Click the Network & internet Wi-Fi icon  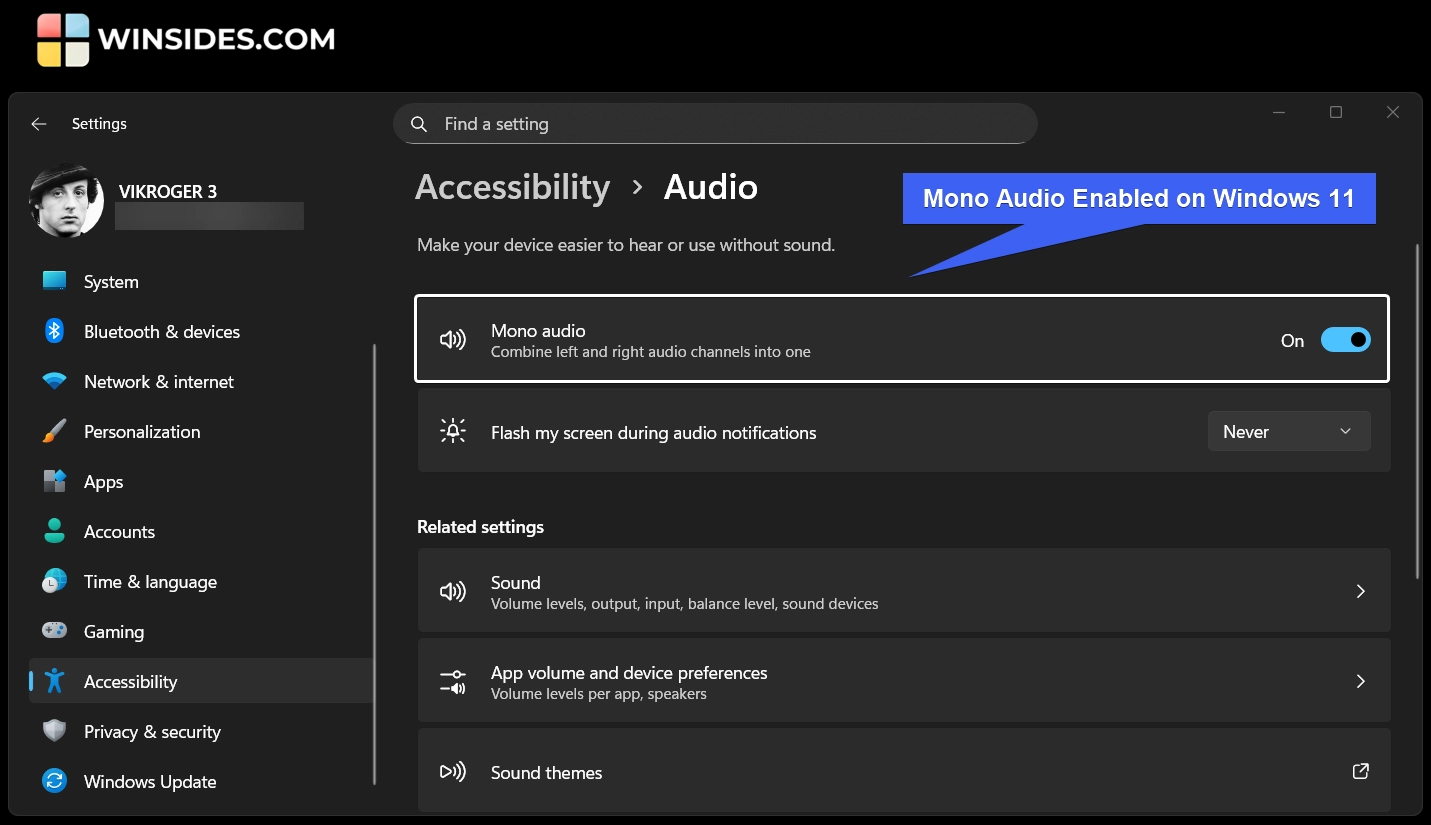click(x=55, y=381)
